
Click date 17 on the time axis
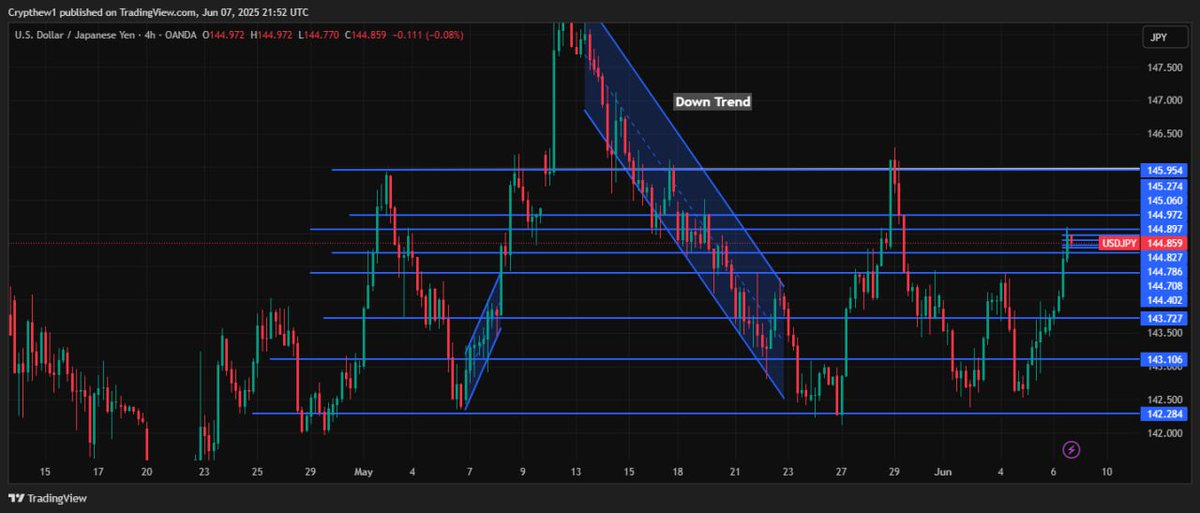click(x=97, y=470)
